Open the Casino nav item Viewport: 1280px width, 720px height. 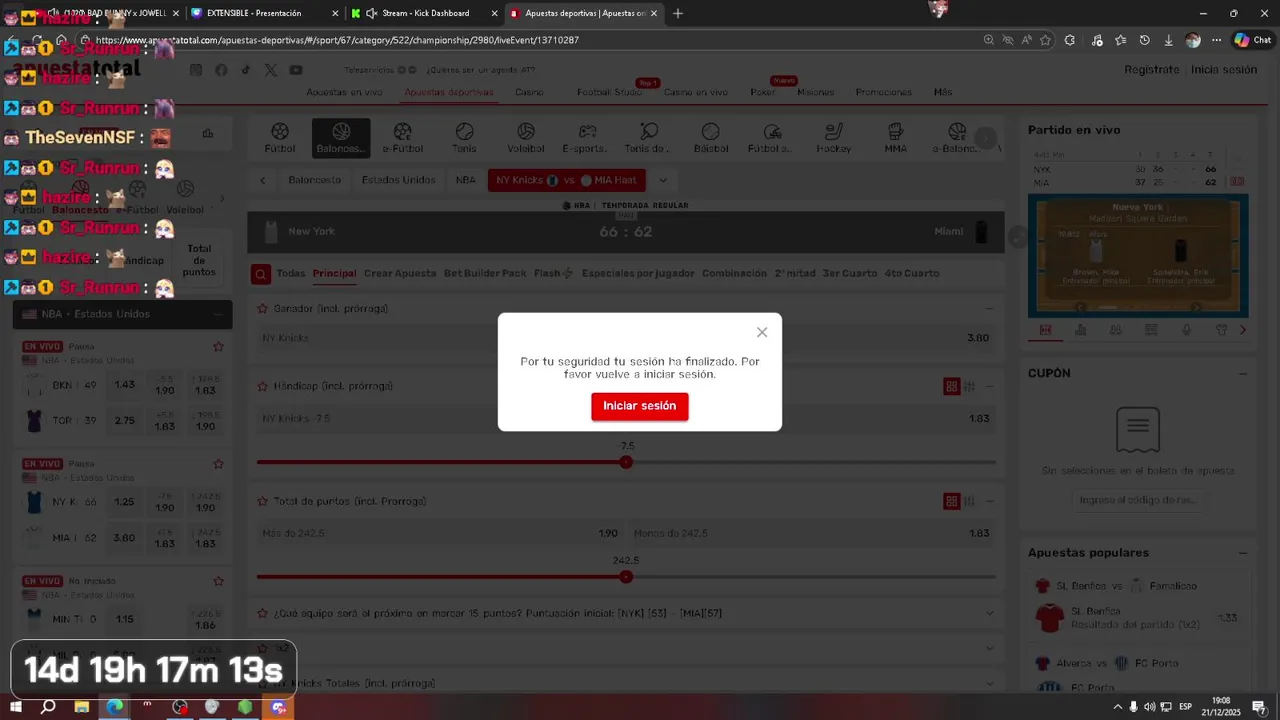[529, 92]
